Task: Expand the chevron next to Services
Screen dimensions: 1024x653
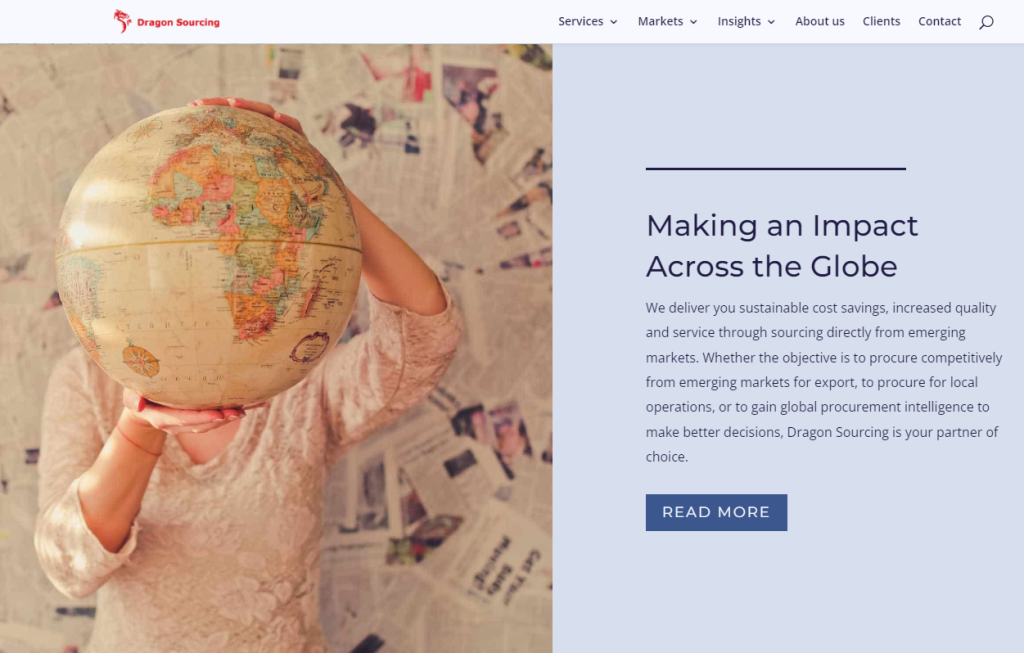Action: click(614, 22)
